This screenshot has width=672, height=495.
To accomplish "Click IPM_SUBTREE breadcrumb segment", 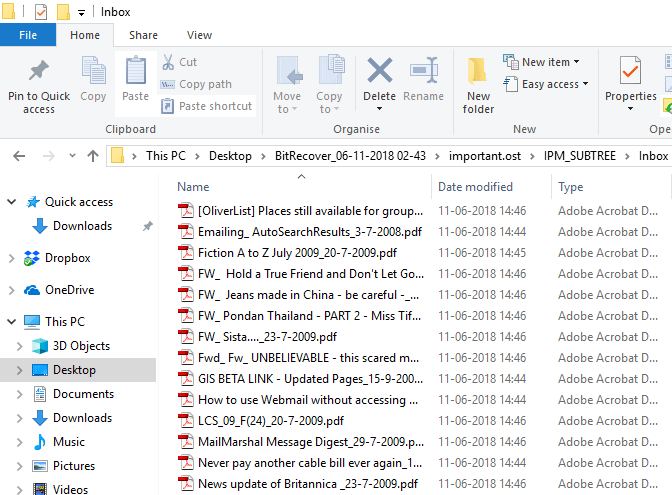I will click(x=579, y=156).
